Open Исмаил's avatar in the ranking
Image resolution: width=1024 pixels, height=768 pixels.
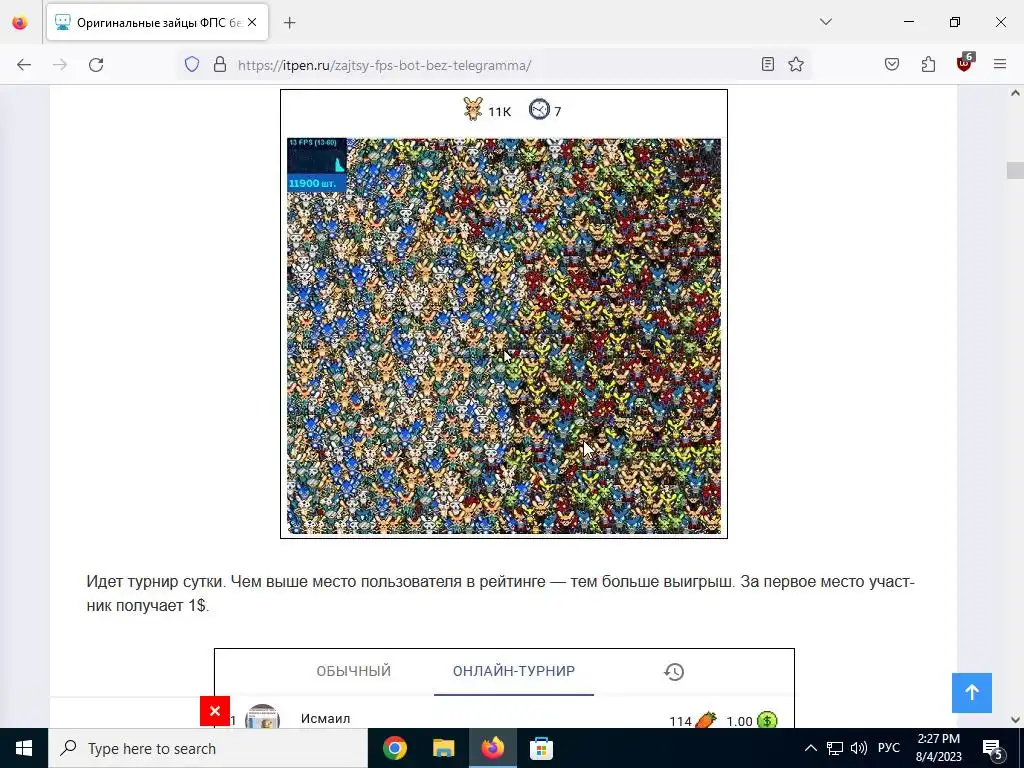(x=263, y=717)
